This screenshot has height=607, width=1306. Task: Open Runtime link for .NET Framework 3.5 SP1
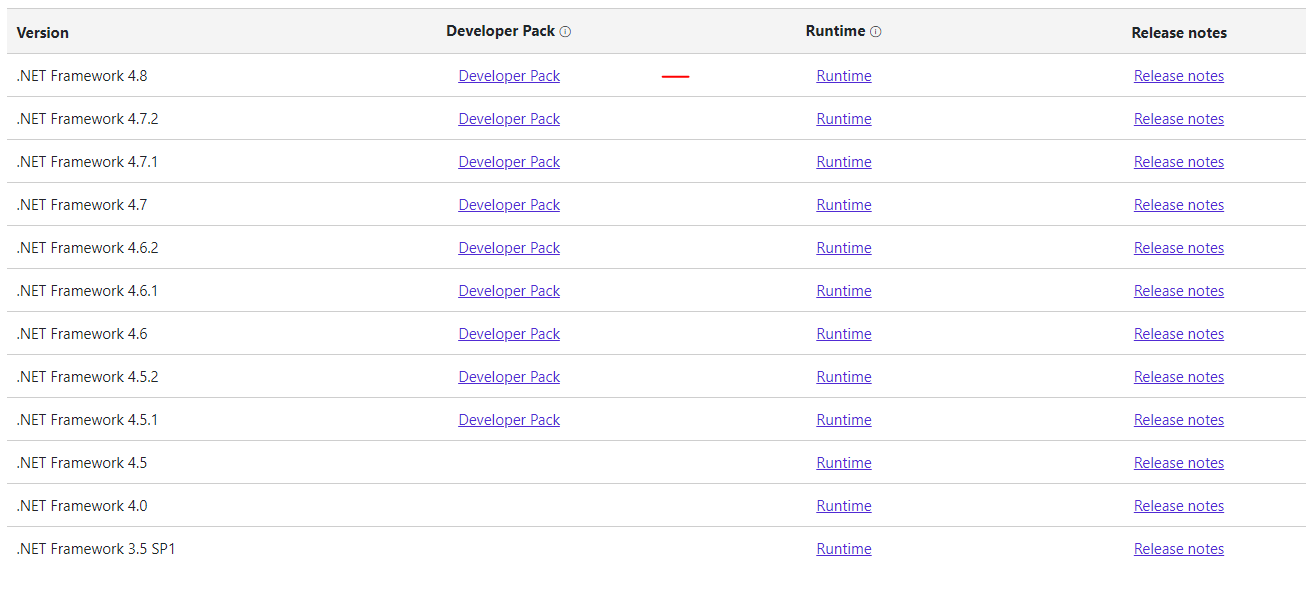coord(843,549)
